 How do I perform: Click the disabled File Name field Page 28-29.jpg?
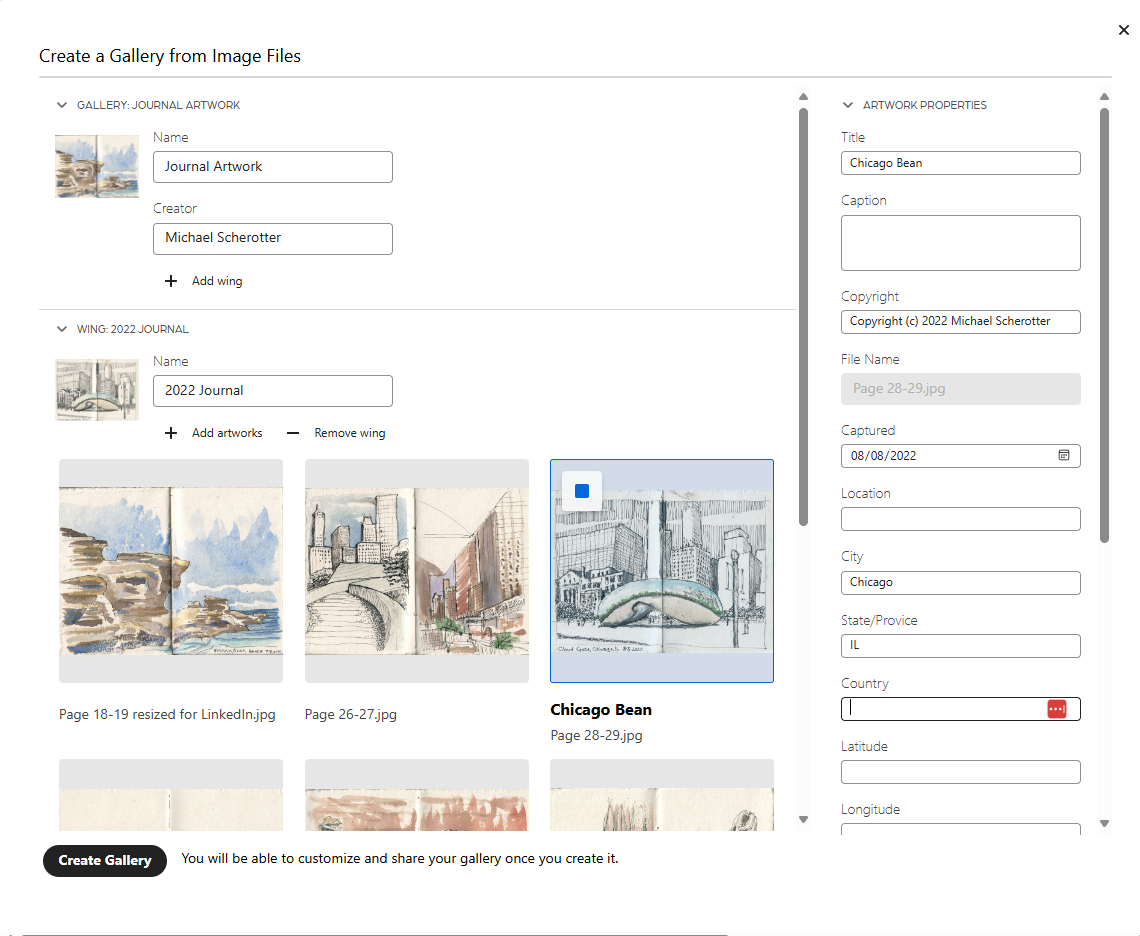pos(960,389)
